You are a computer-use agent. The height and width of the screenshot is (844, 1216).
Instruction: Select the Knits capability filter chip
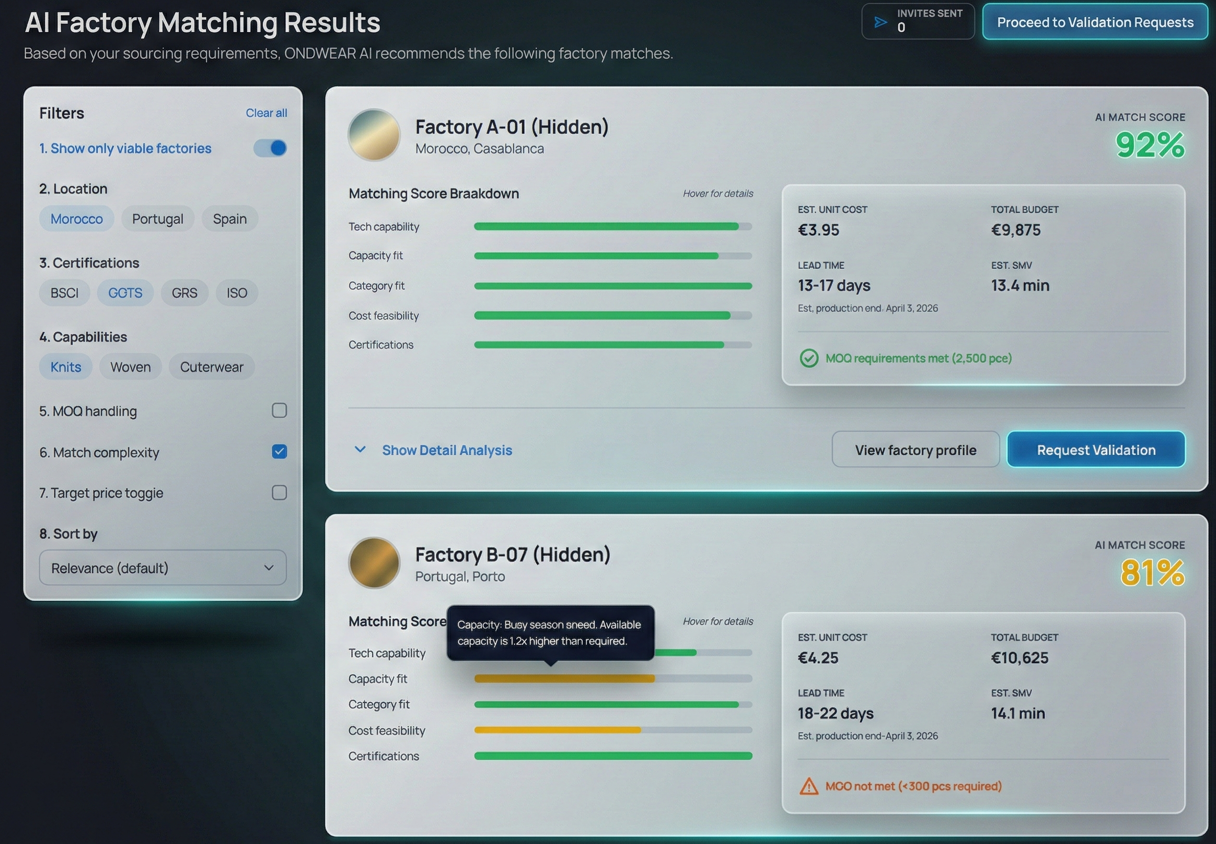[x=66, y=367]
